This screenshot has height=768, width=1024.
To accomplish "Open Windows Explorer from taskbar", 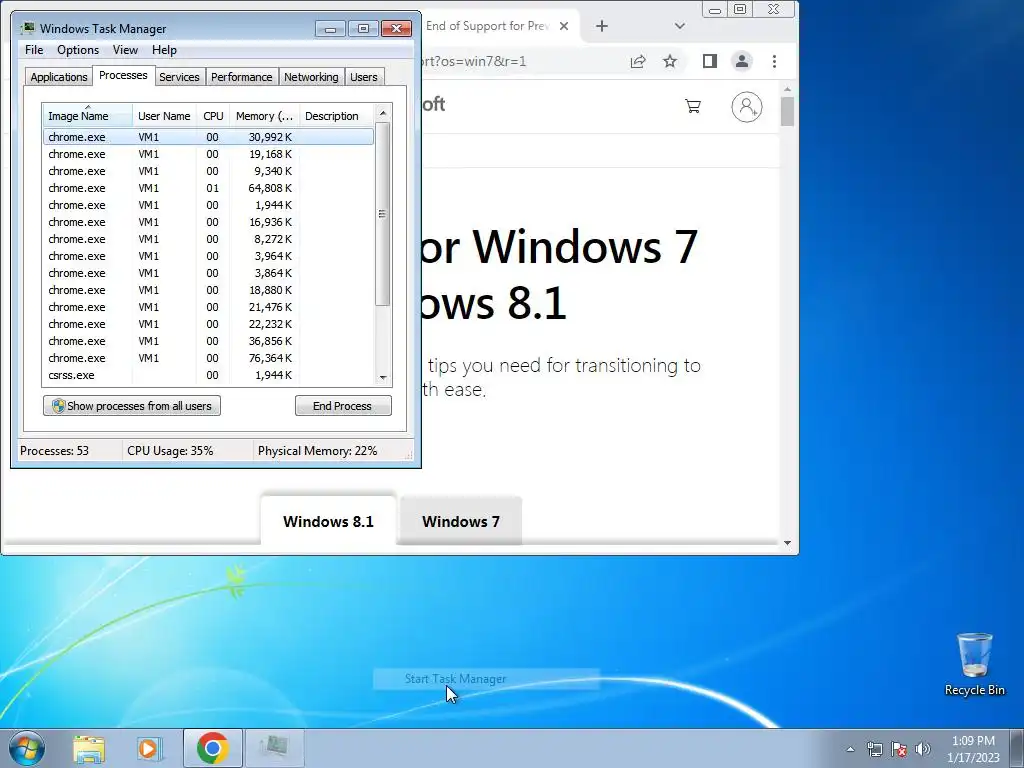I will coord(89,749).
